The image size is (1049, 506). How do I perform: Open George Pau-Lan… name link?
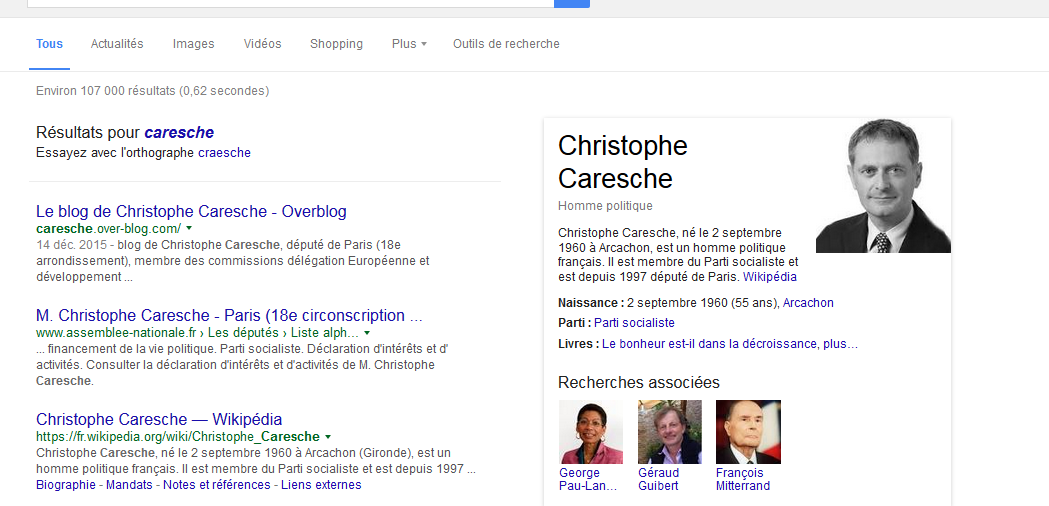coord(588,479)
